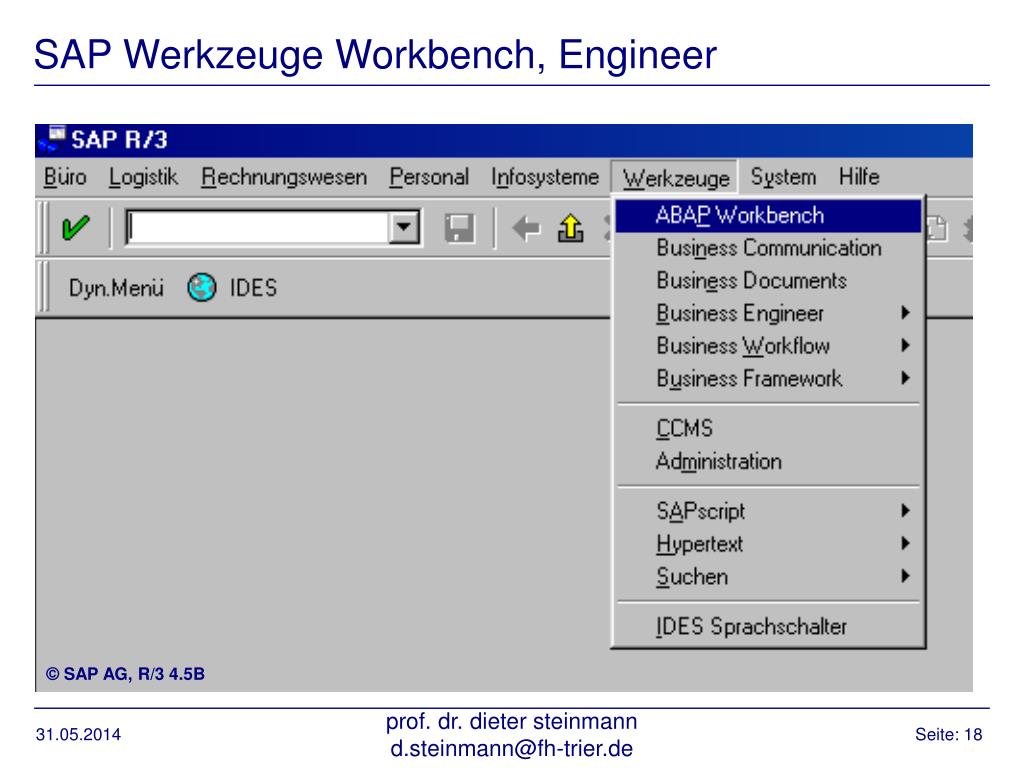Viewport: 1024px width, 768px height.
Task: Open the Rechnungswesen menu
Action: 284,177
